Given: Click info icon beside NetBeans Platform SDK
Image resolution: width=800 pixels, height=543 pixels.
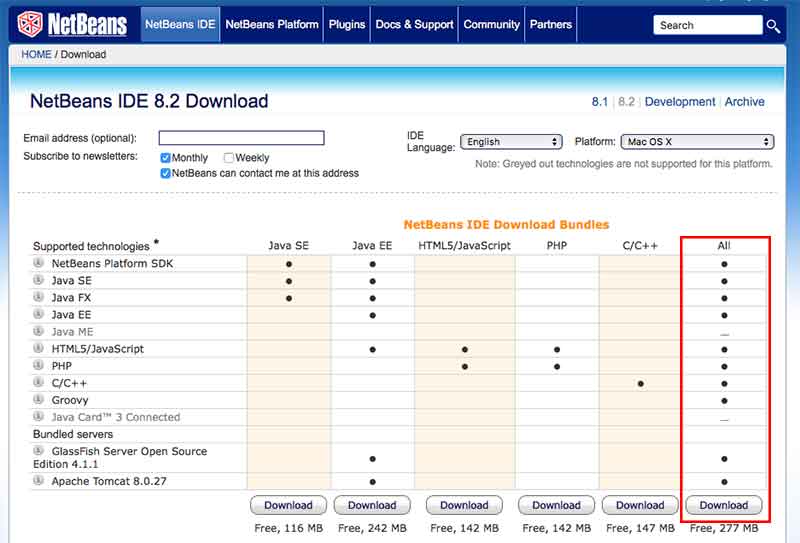Looking at the screenshot, I should click(38, 263).
